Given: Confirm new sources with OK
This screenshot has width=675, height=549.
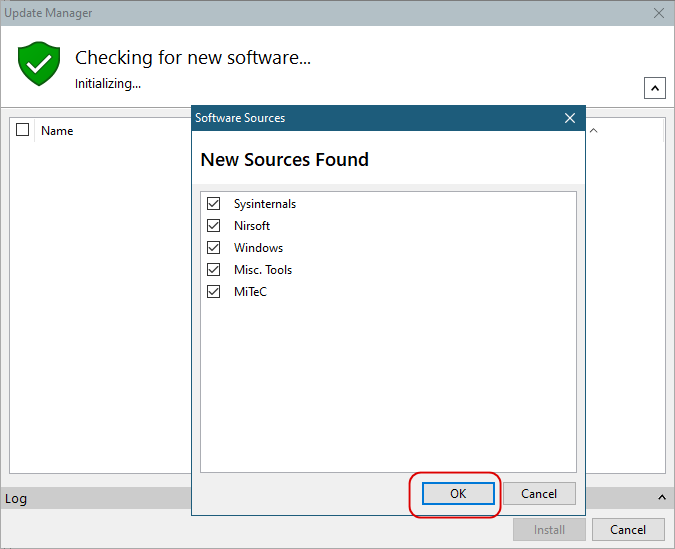Looking at the screenshot, I should [x=458, y=493].
